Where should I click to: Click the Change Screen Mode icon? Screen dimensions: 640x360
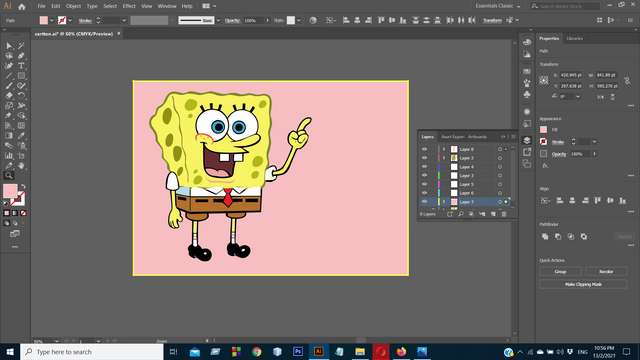(15, 233)
